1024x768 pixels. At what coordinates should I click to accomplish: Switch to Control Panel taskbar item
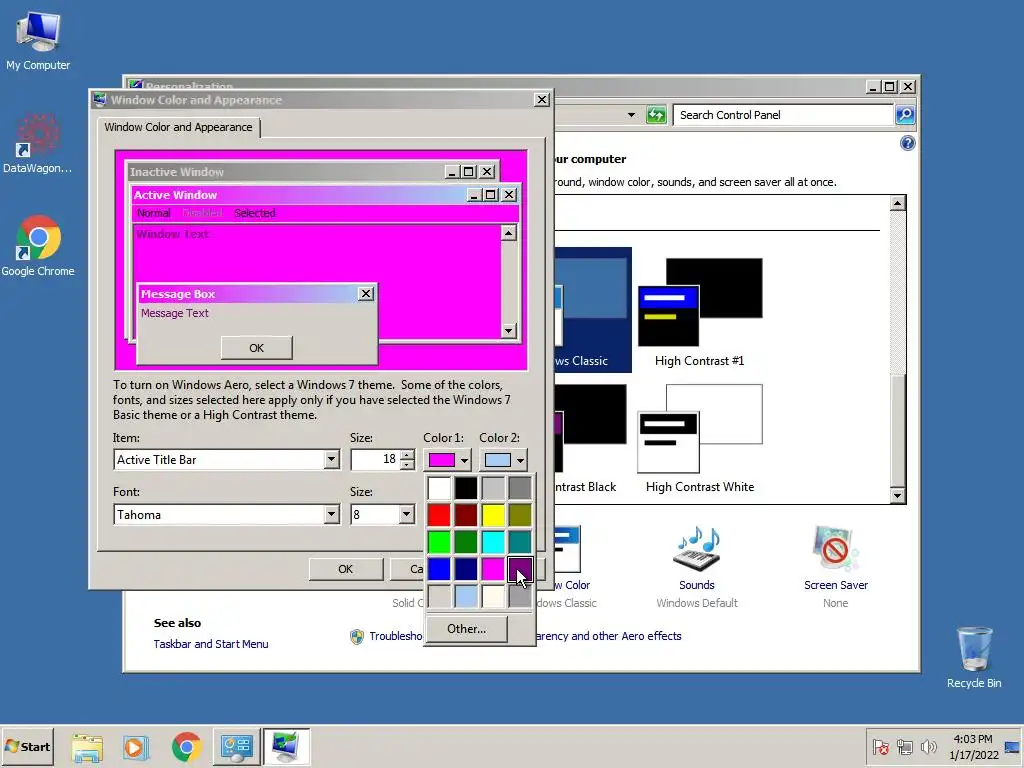click(x=236, y=747)
